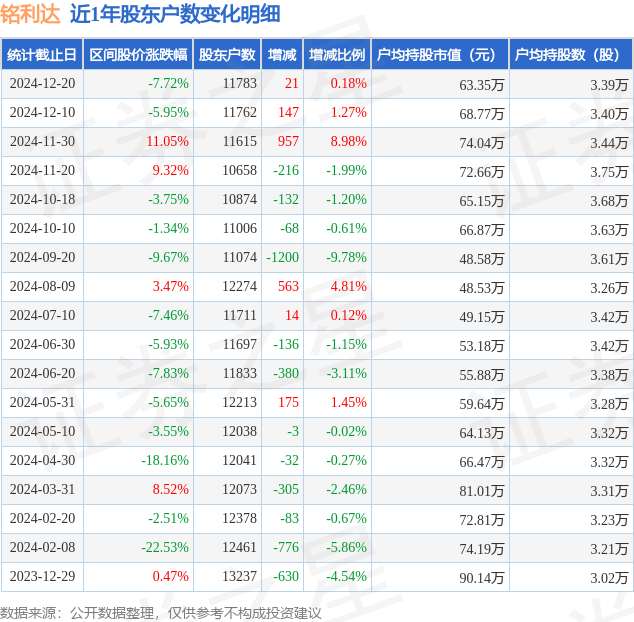The width and height of the screenshot is (634, 622).
Task: Click the date cell 2024-02-08
Action: [42, 548]
